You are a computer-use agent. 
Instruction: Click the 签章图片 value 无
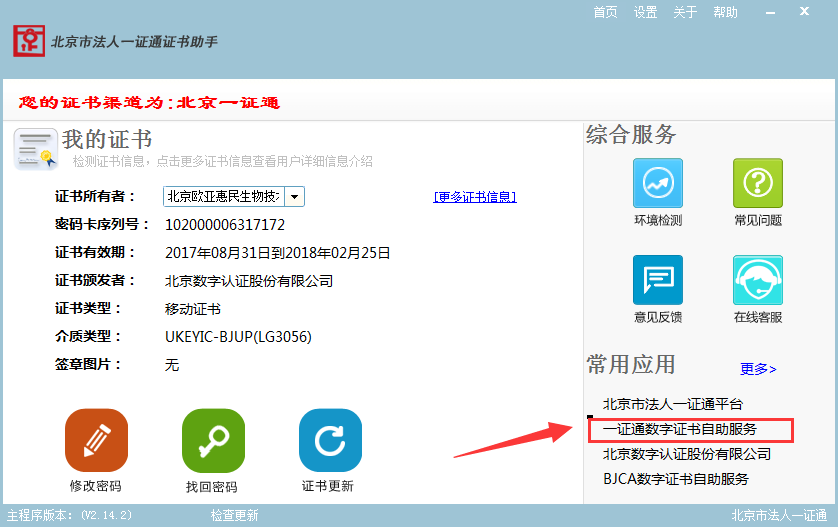(x=172, y=365)
